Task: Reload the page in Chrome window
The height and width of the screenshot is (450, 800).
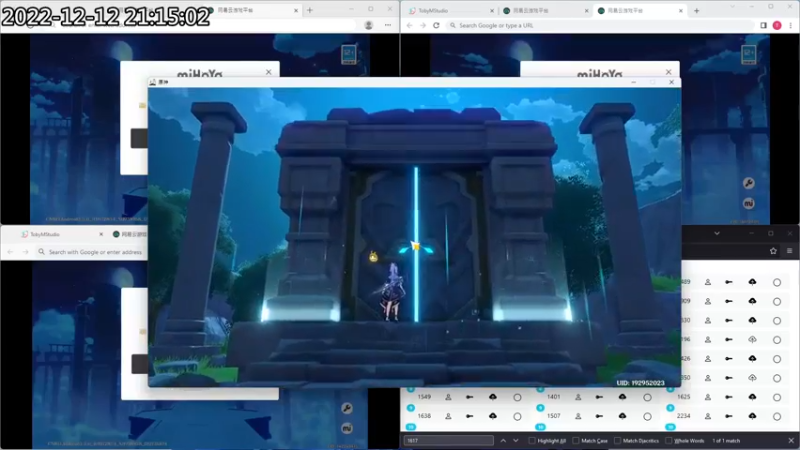Action: (x=436, y=25)
